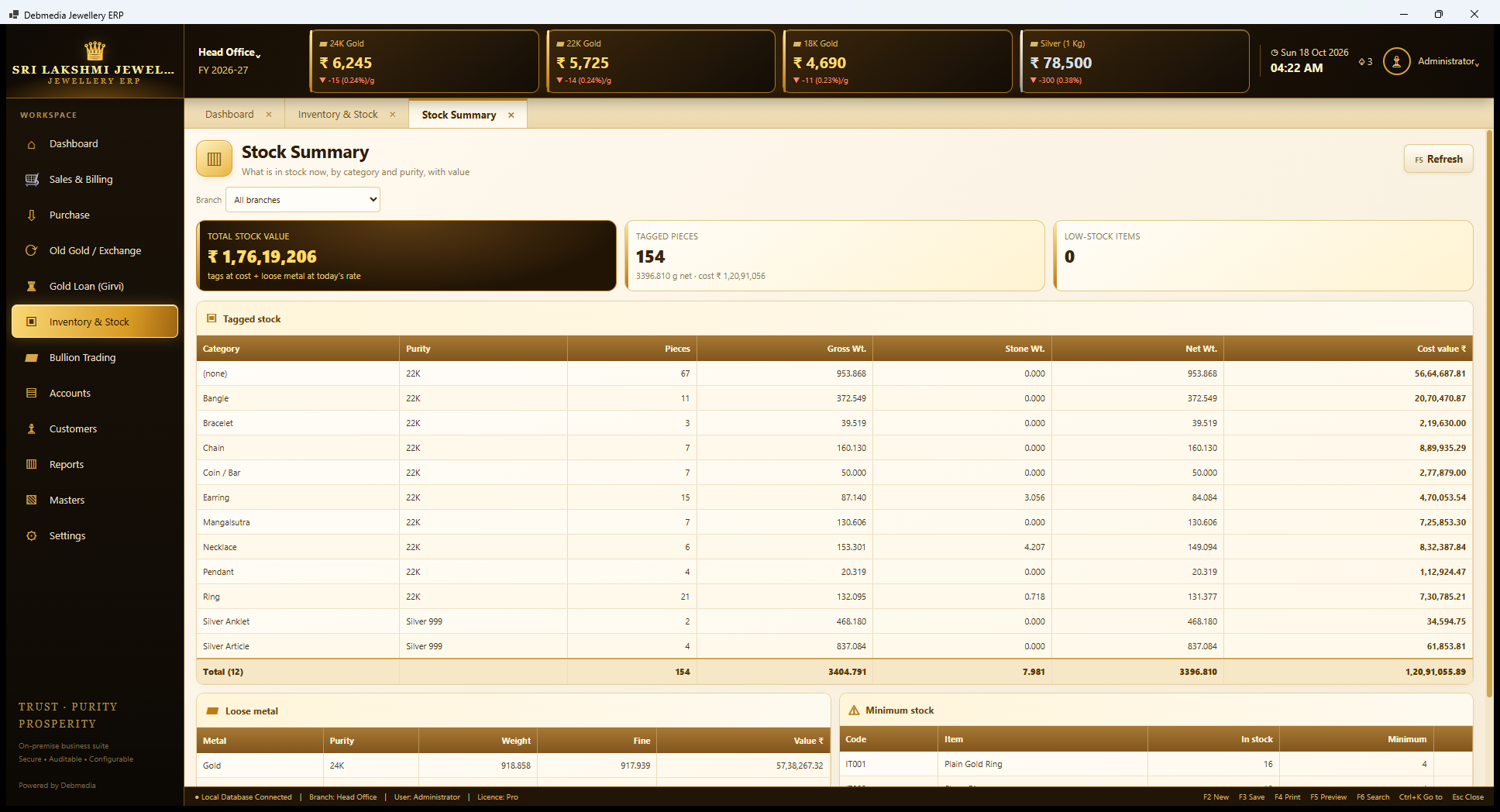Click the Stock Summary page icon

215,159
